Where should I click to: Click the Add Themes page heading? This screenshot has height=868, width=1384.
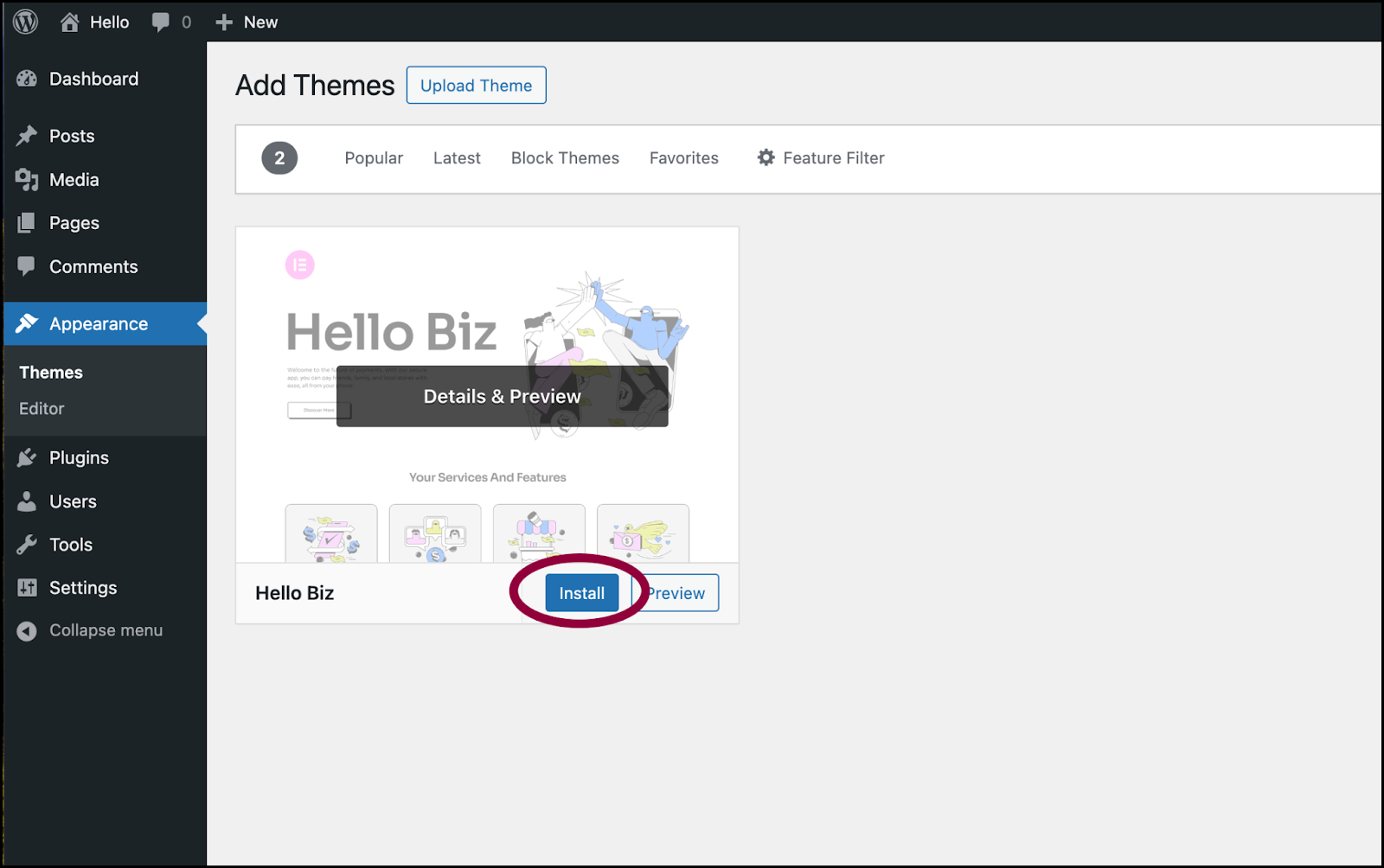(315, 86)
